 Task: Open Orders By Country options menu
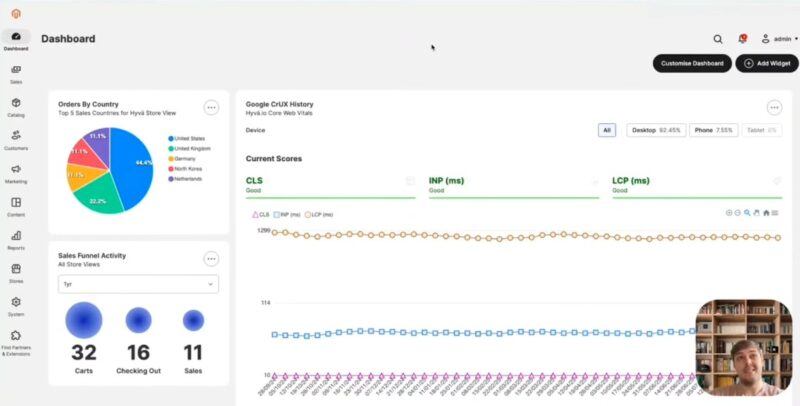click(x=211, y=108)
